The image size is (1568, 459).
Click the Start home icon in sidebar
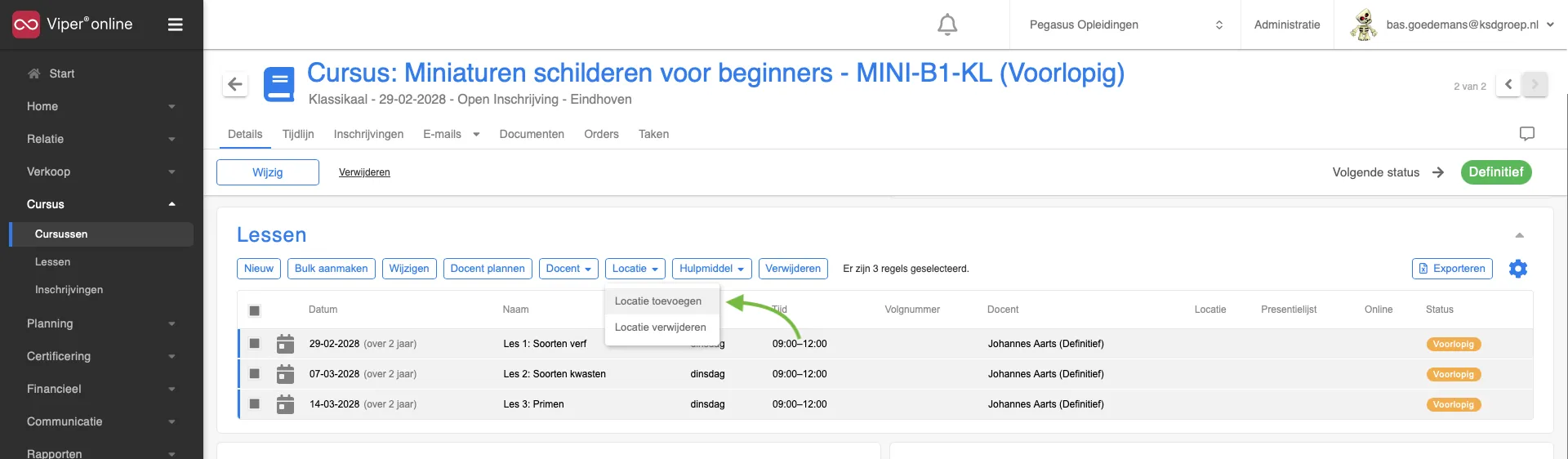pos(33,74)
